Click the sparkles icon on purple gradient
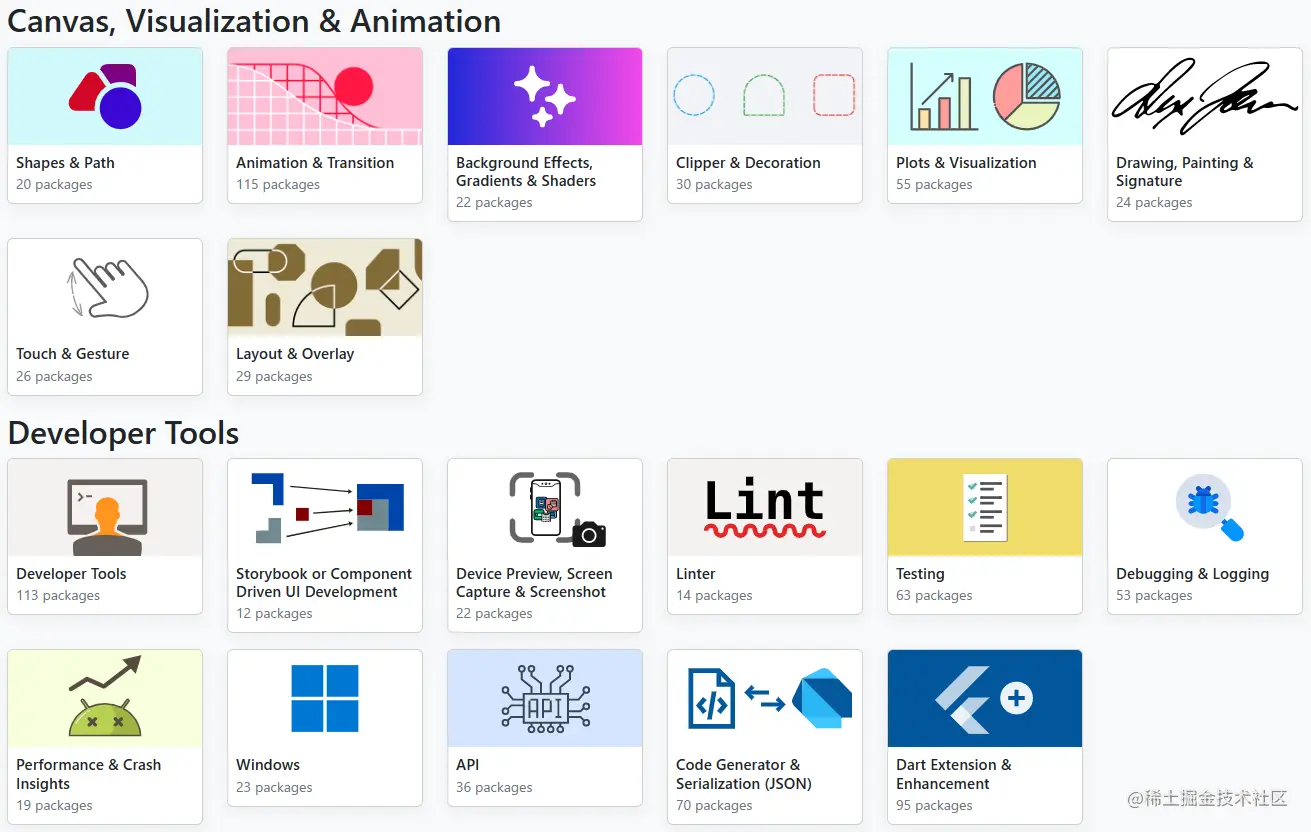 click(545, 96)
